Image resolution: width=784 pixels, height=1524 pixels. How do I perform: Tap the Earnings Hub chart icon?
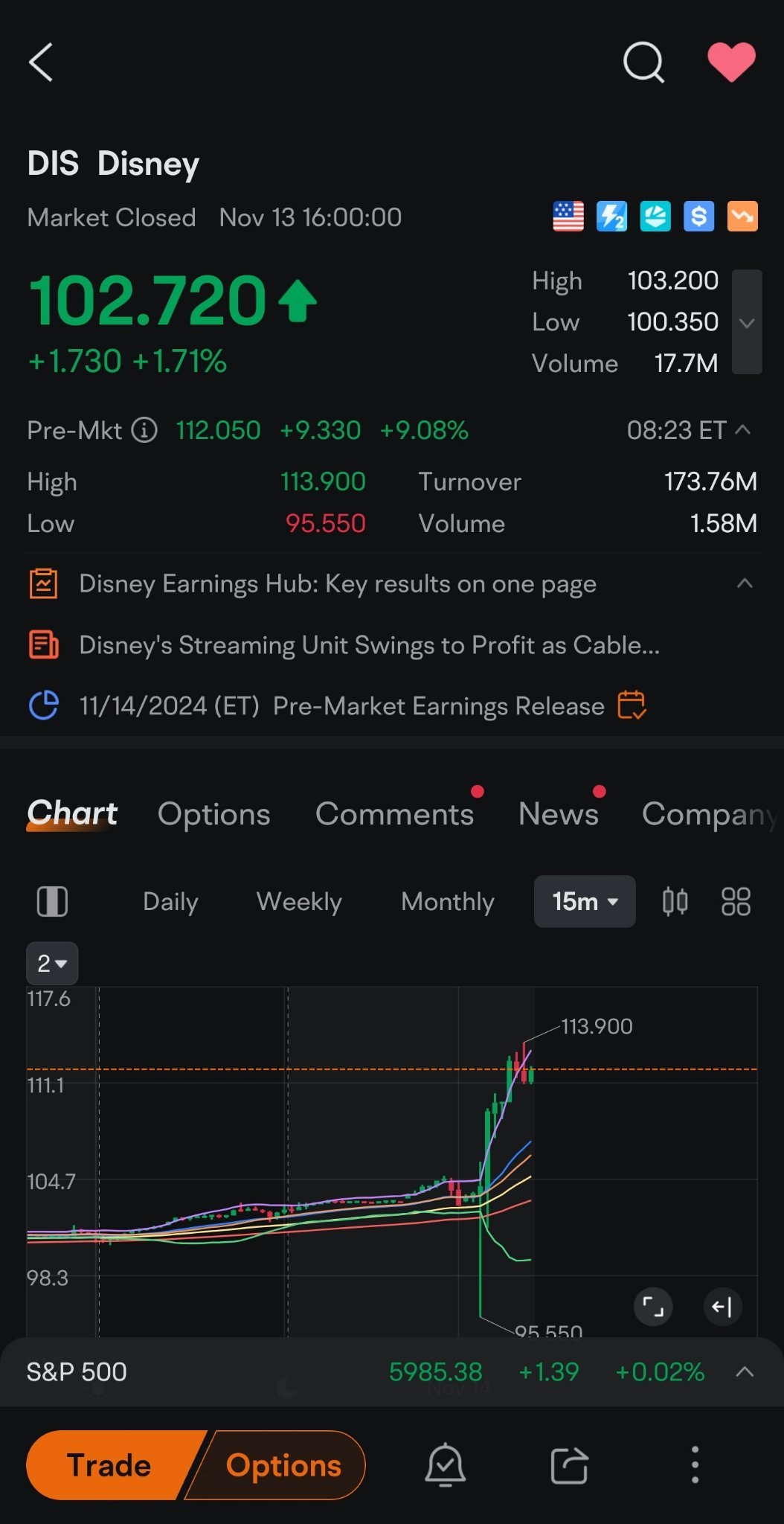click(43, 584)
